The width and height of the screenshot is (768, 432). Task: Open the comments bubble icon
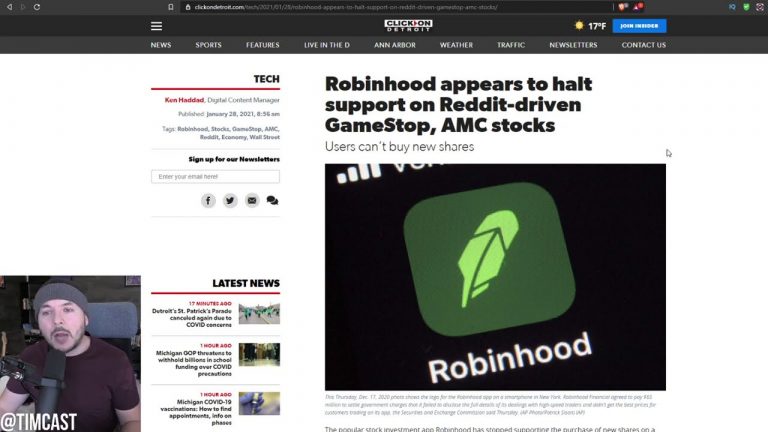pos(272,200)
